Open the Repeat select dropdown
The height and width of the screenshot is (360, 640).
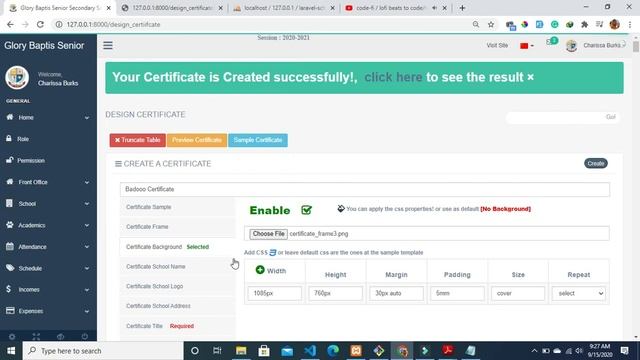[578, 293]
